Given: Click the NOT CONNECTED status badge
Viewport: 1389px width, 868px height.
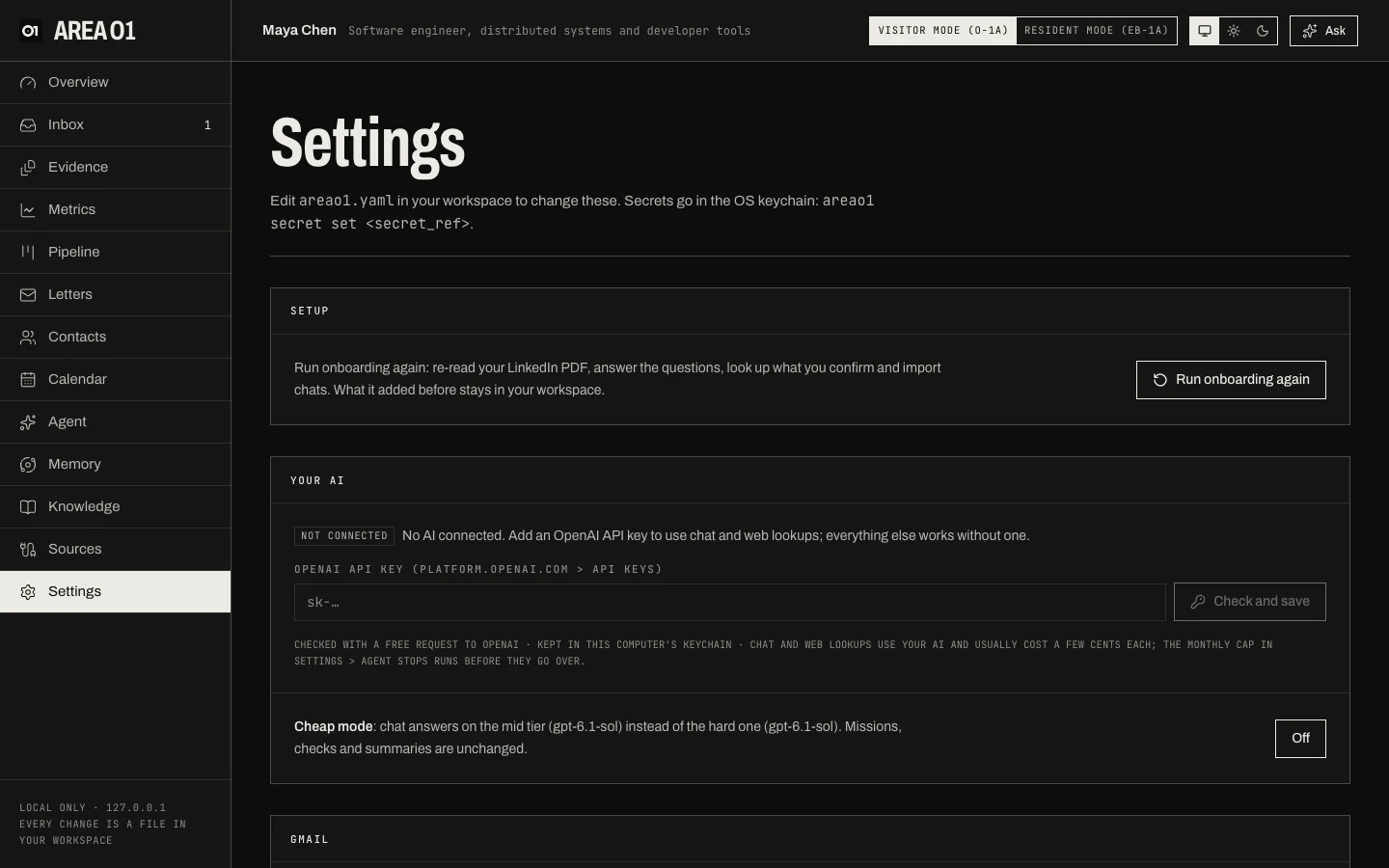Looking at the screenshot, I should (344, 536).
